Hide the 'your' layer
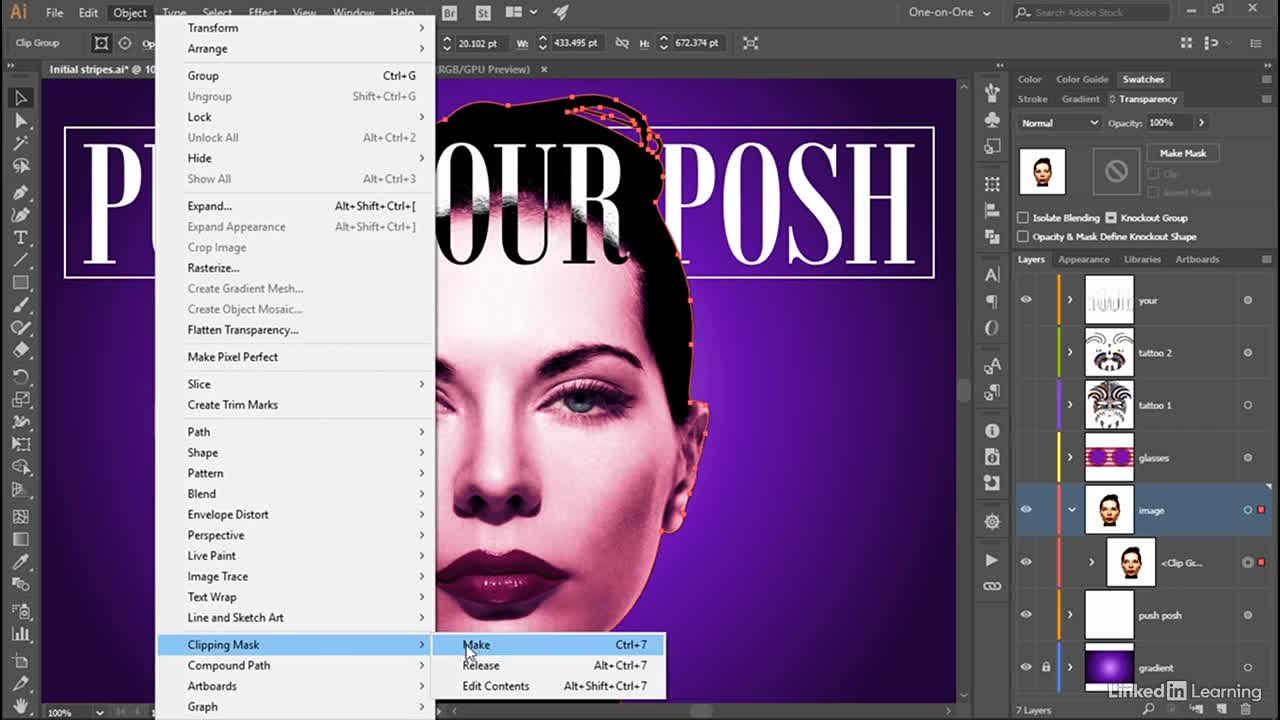The height and width of the screenshot is (720, 1280). pyautogui.click(x=1026, y=300)
